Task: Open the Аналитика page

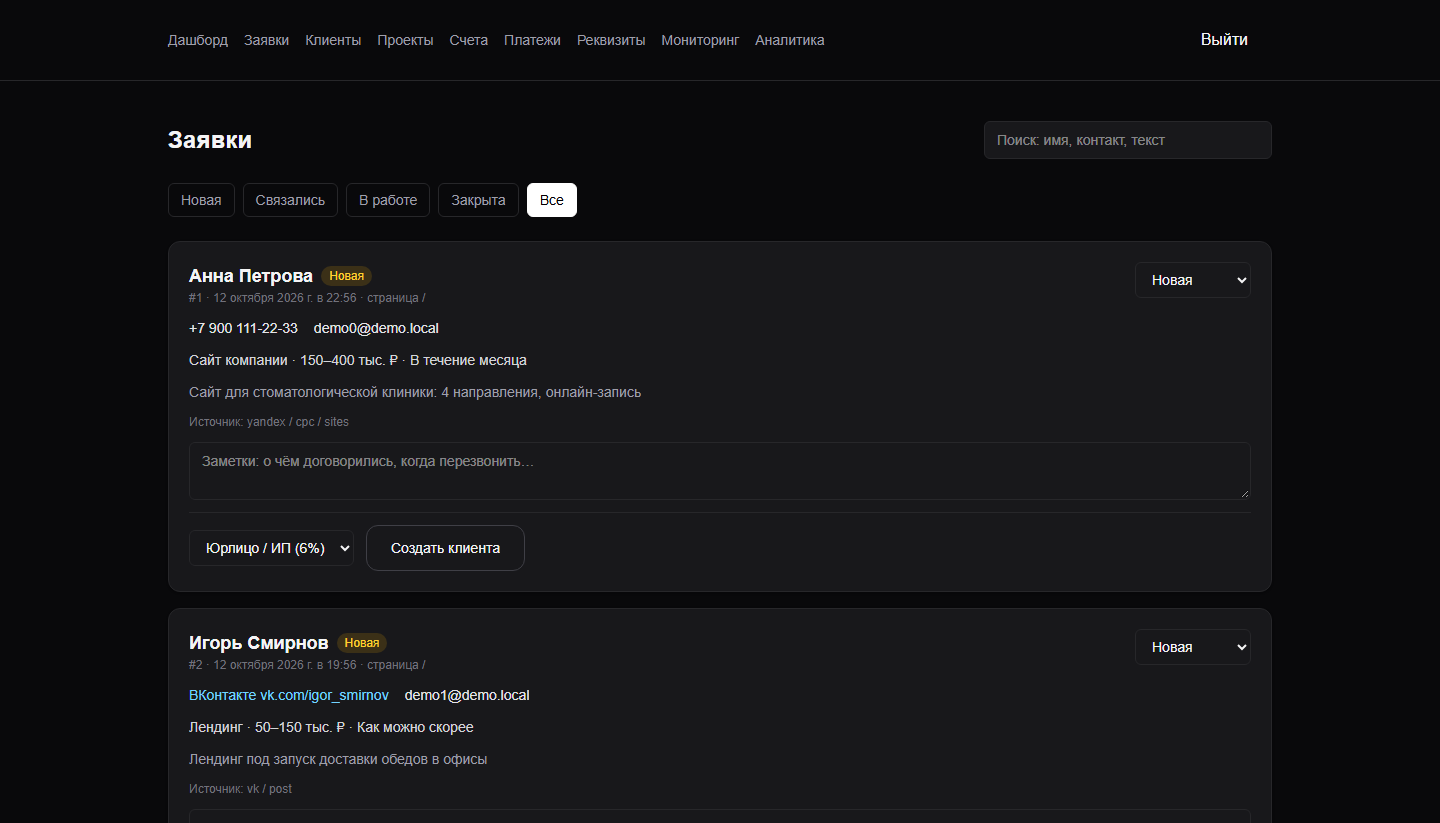Action: [790, 40]
